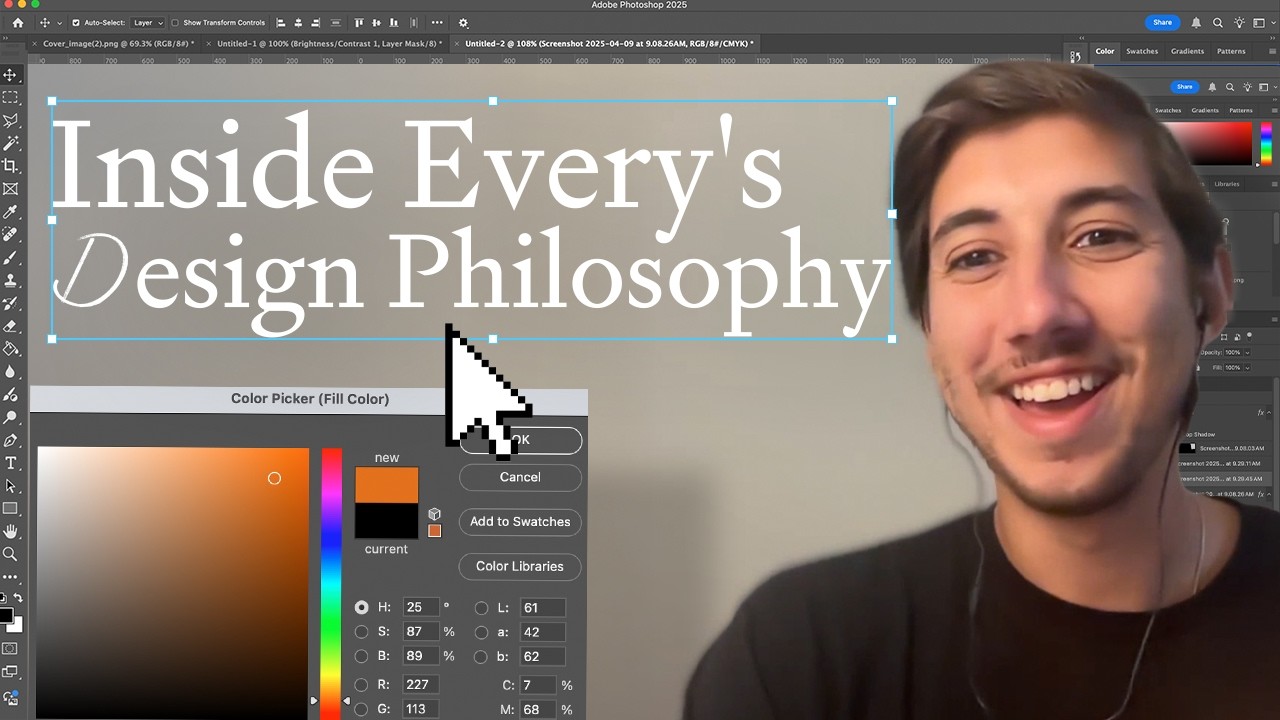
Task: Toggle Quick Mask mode icon
Action: pos(11,648)
